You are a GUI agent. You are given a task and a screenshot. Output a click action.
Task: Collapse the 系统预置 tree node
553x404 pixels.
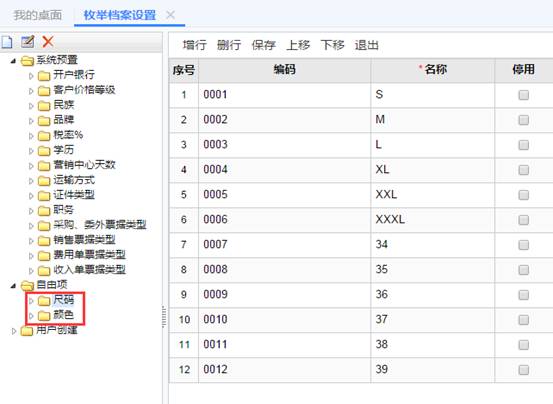pos(13,61)
